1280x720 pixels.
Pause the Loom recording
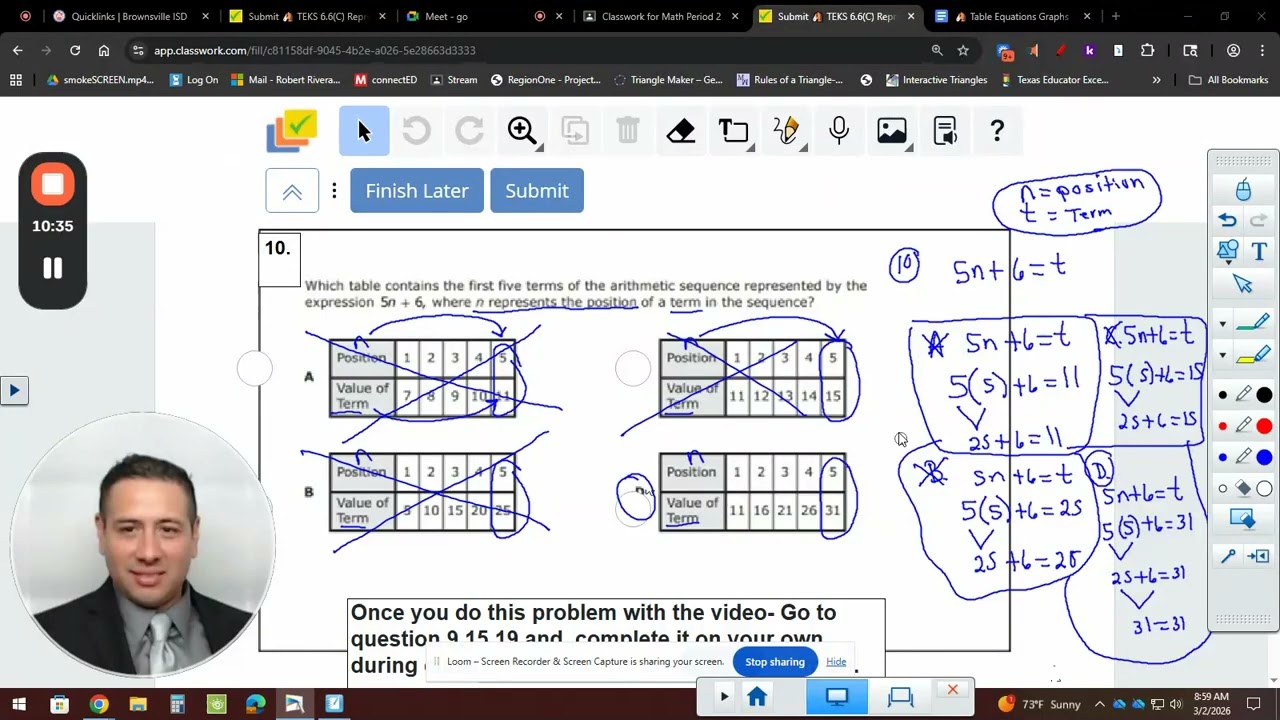point(53,268)
